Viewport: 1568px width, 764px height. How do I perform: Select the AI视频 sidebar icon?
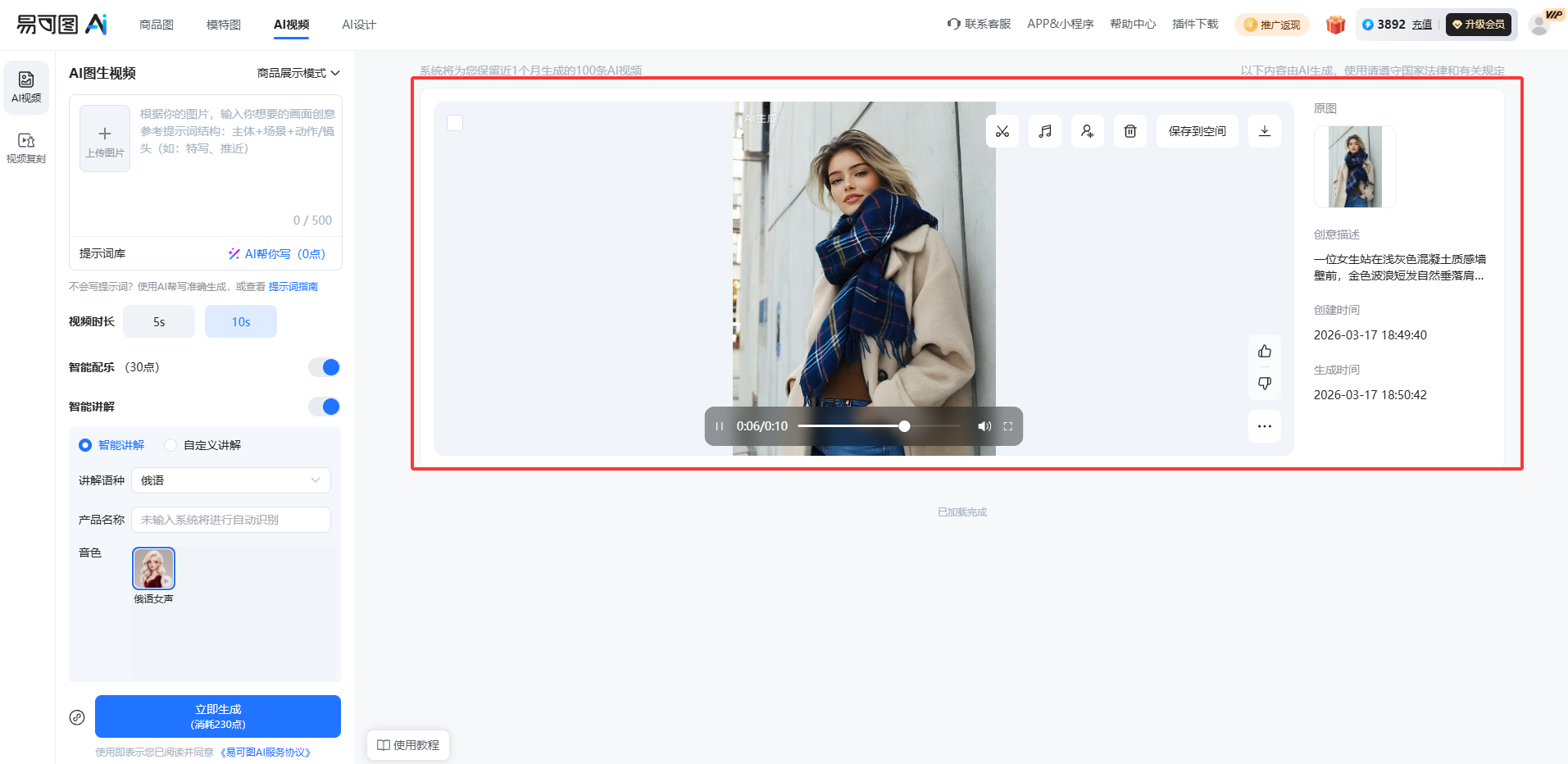coord(26,86)
